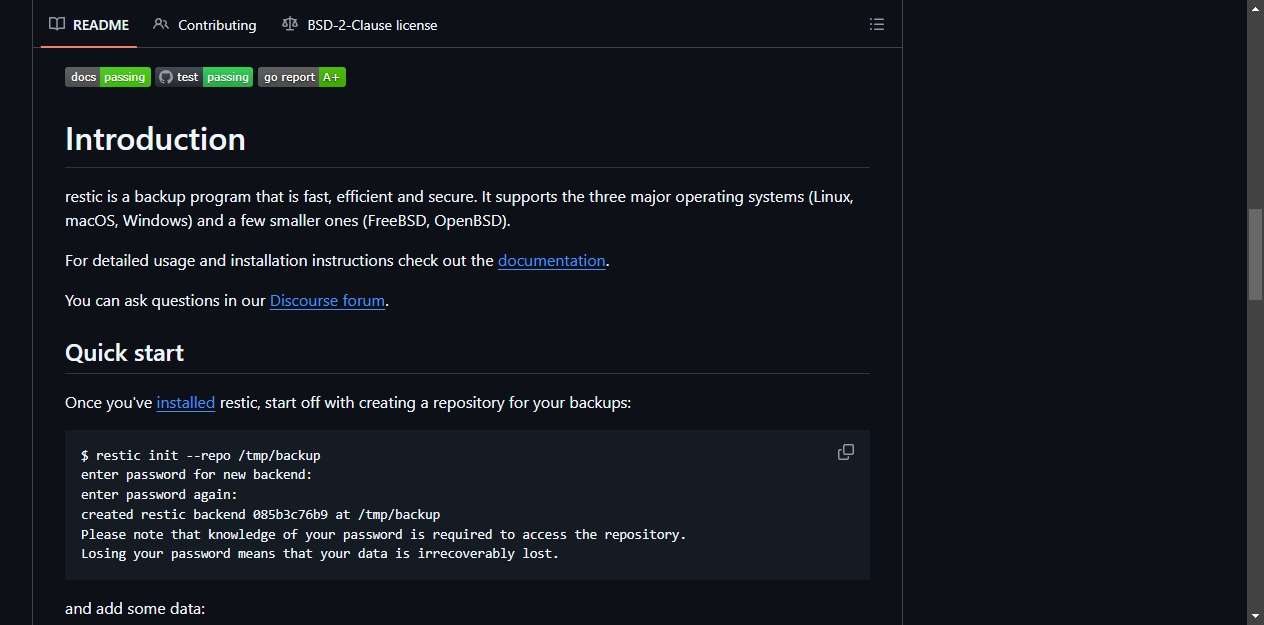
Task: Open the README outline menu icon
Action: [x=877, y=24]
